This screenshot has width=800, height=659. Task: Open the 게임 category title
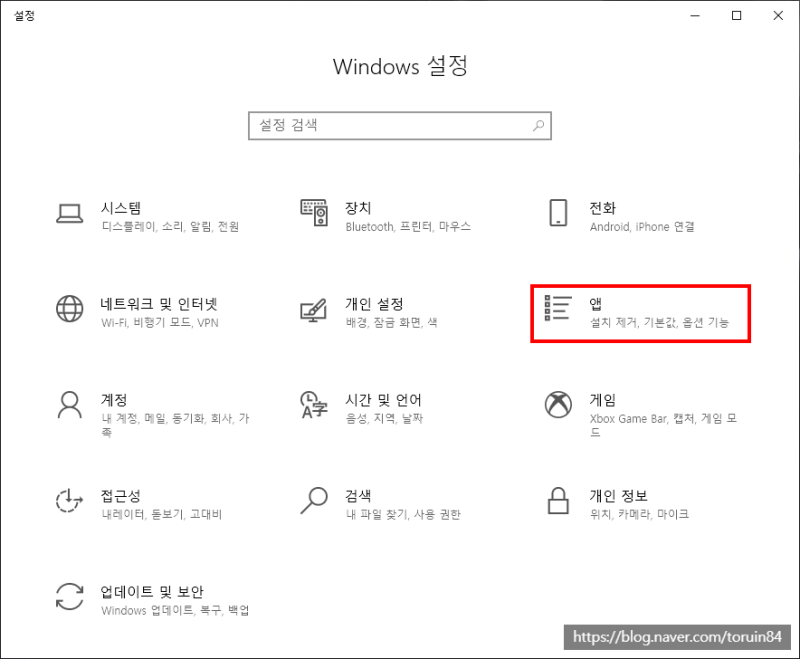pos(603,400)
